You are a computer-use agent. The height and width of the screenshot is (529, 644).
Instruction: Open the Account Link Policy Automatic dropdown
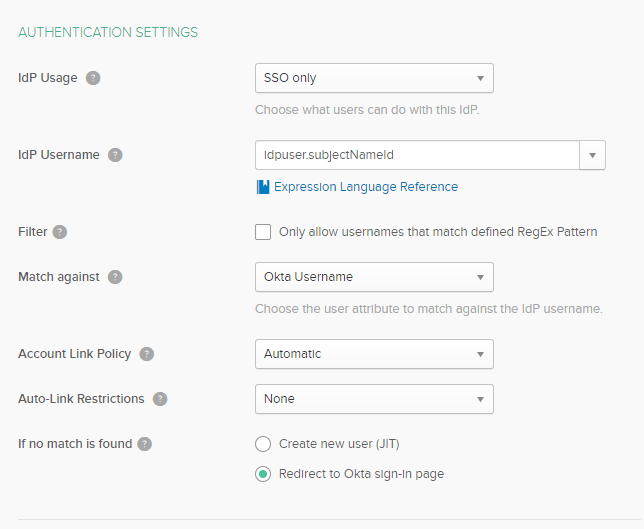(374, 354)
